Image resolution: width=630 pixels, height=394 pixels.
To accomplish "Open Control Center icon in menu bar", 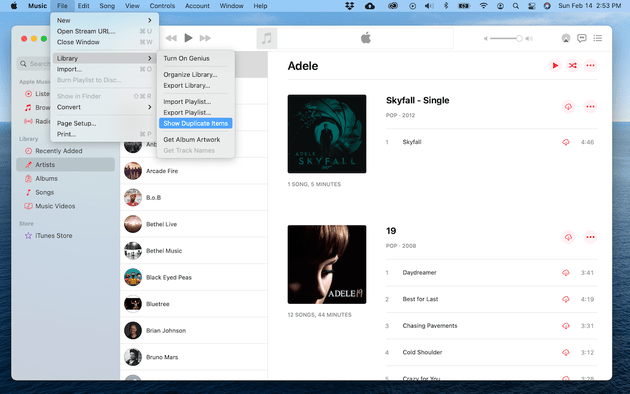I will click(532, 6).
